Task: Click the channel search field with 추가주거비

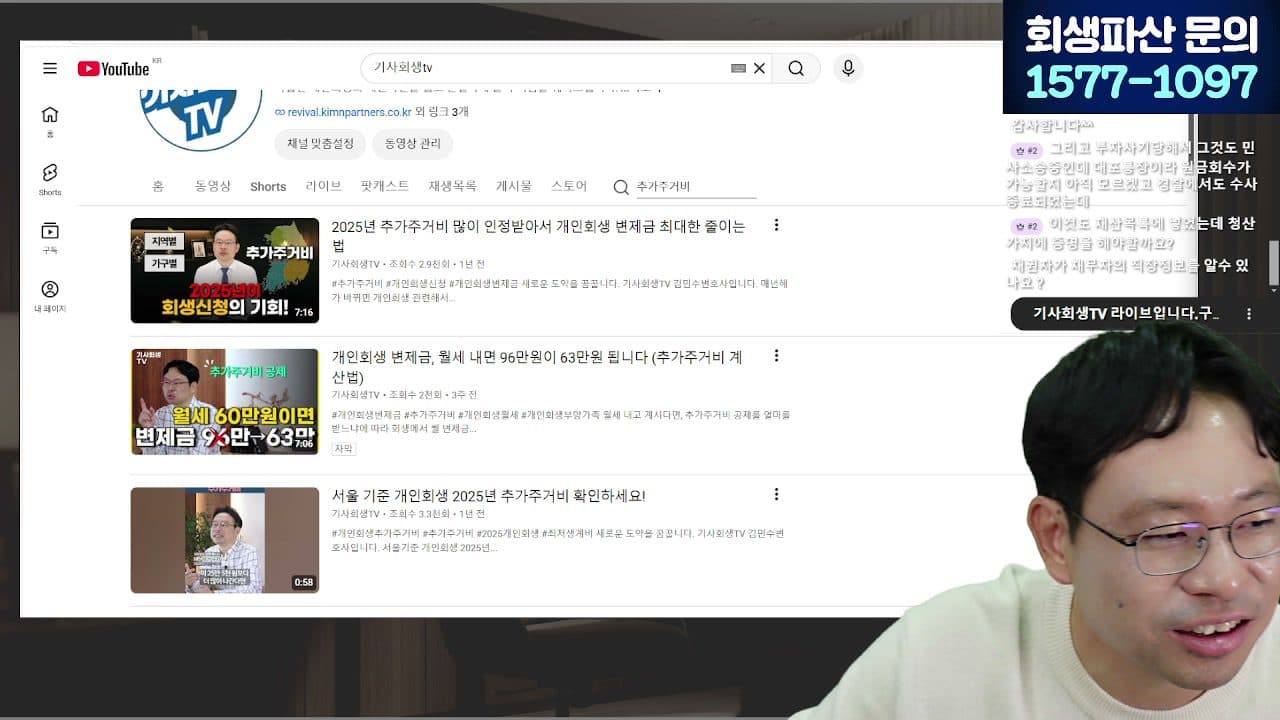Action: [696, 187]
